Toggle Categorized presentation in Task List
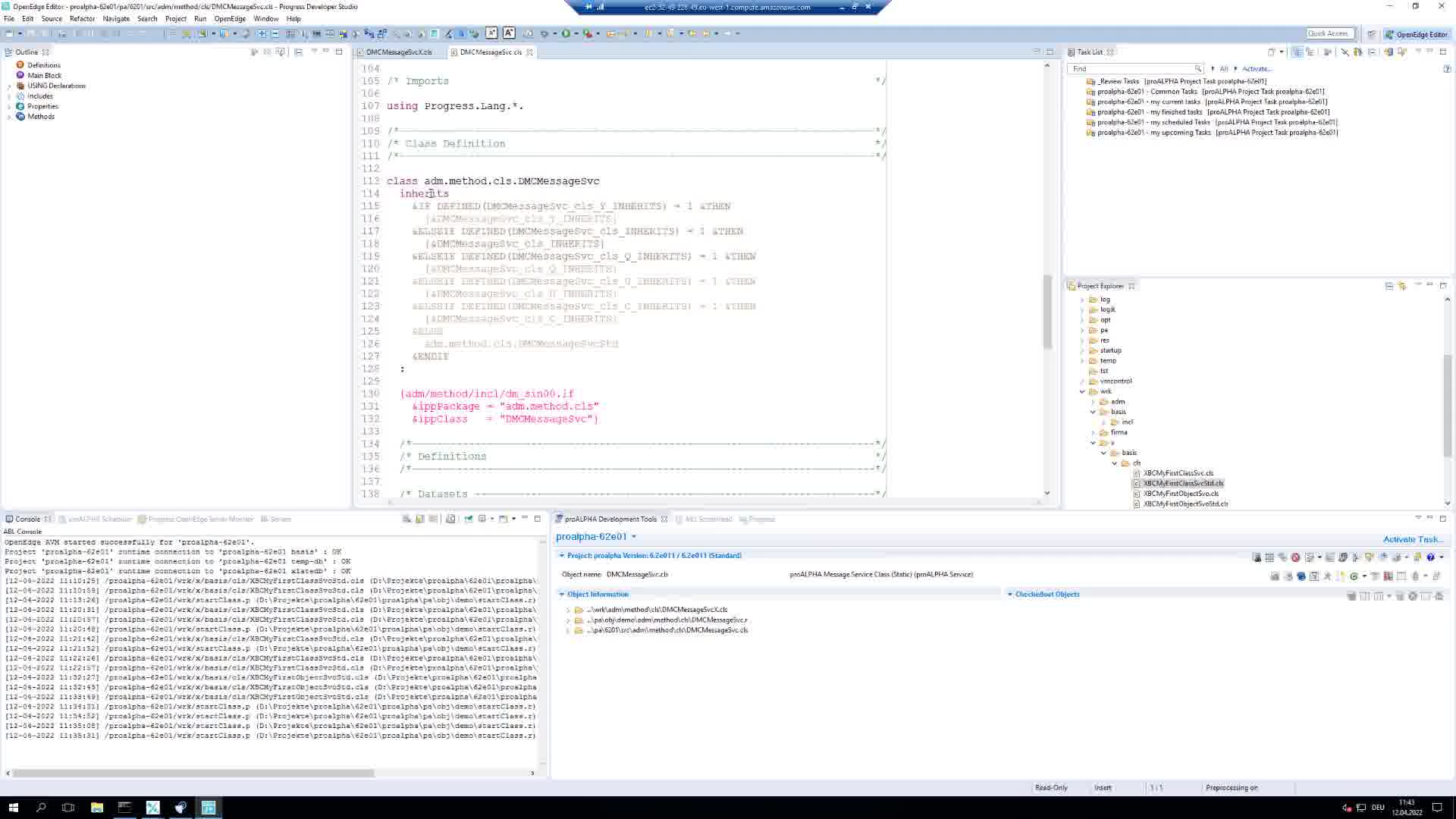Image resolution: width=1456 pixels, height=819 pixels. 1297,52
